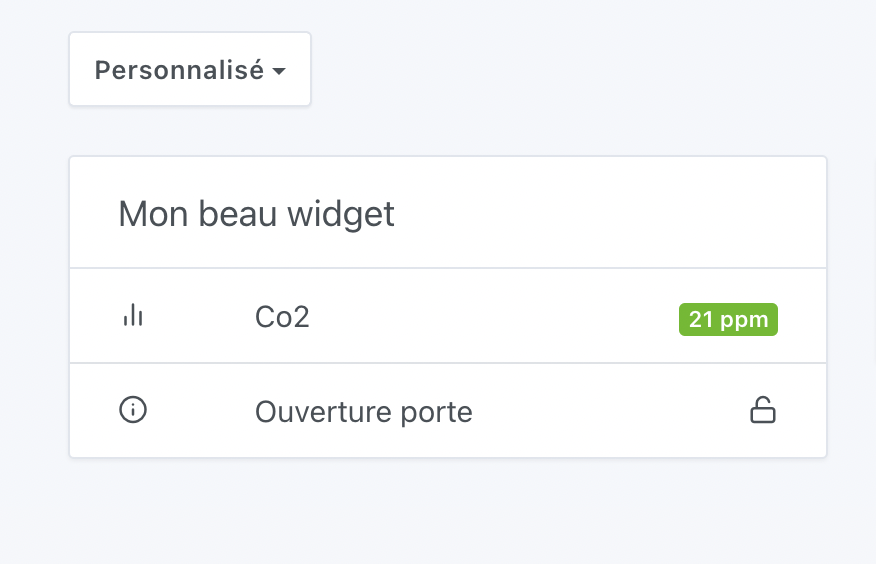This screenshot has height=564, width=876.
Task: Click the Mon beau widget title
Action: 257,214
